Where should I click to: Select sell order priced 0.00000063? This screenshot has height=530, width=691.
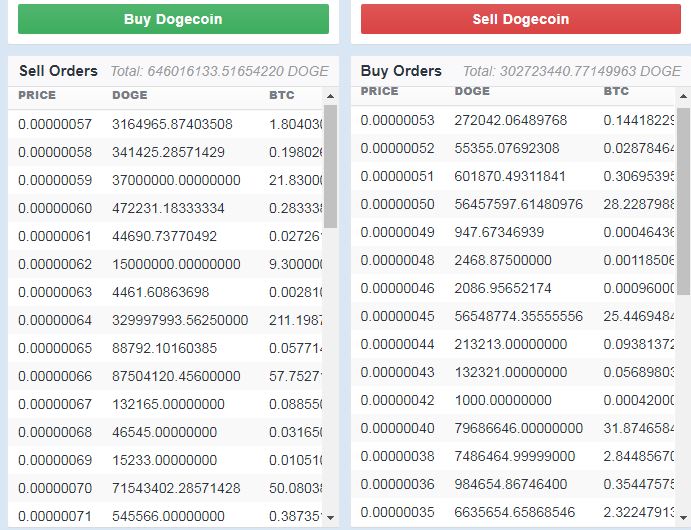click(165, 292)
